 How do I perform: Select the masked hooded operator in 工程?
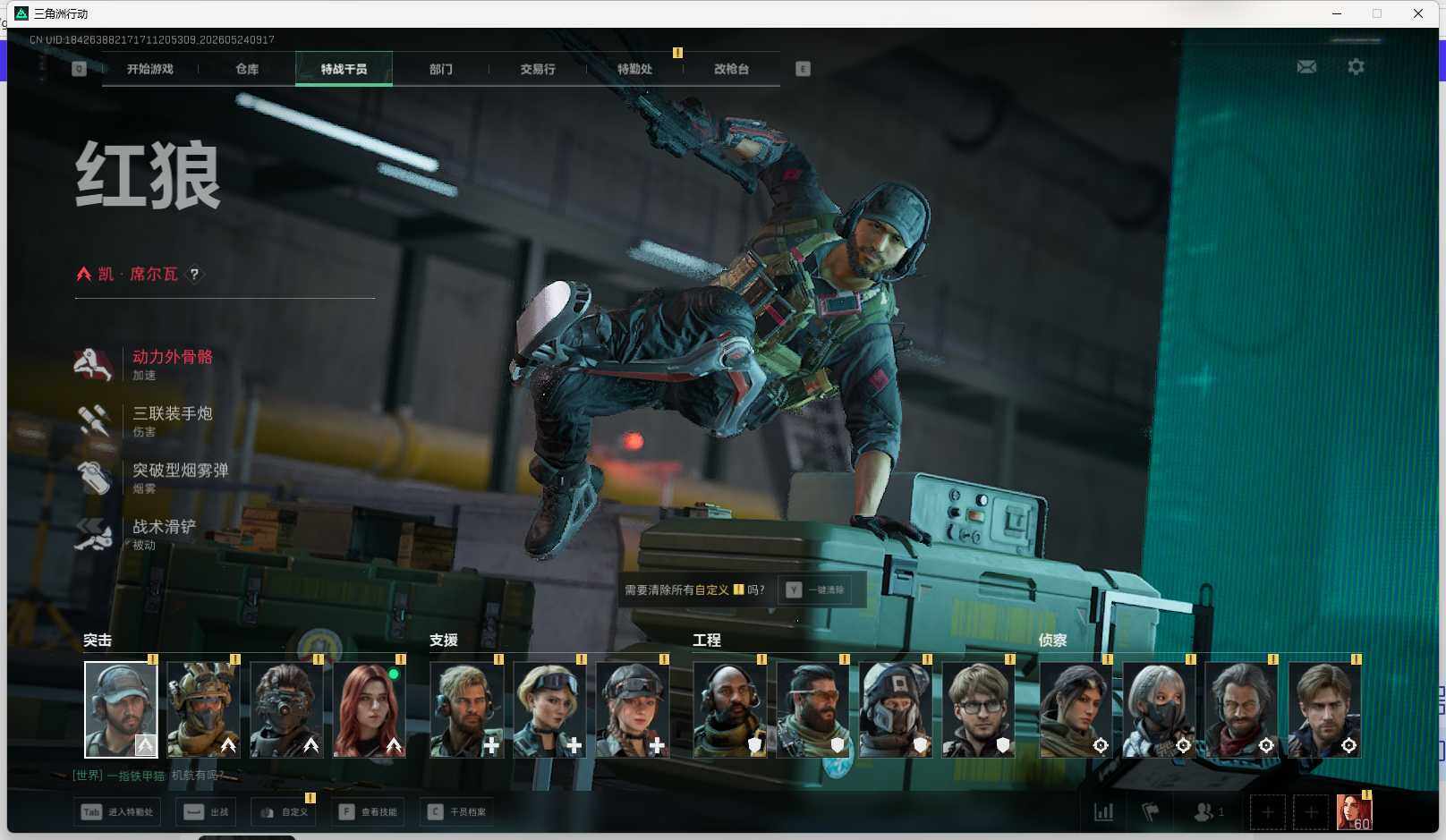[x=896, y=709]
